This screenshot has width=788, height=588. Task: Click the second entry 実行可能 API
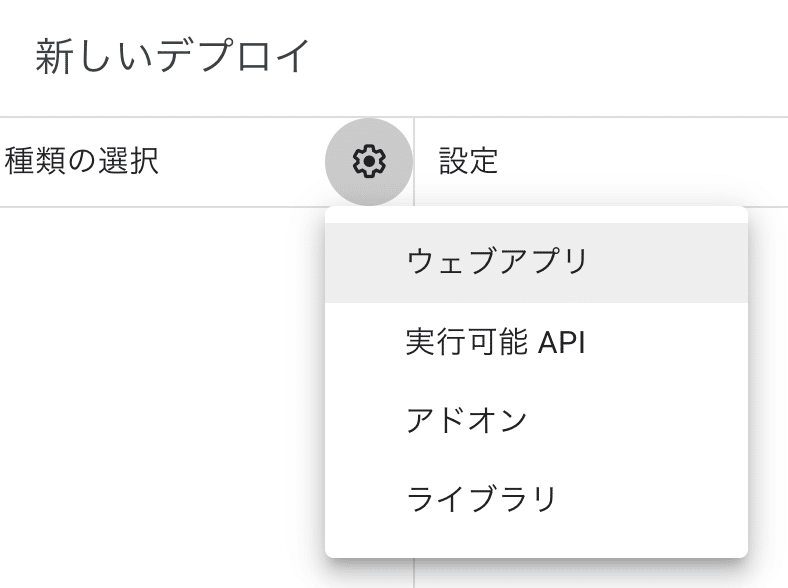pyautogui.click(x=536, y=342)
